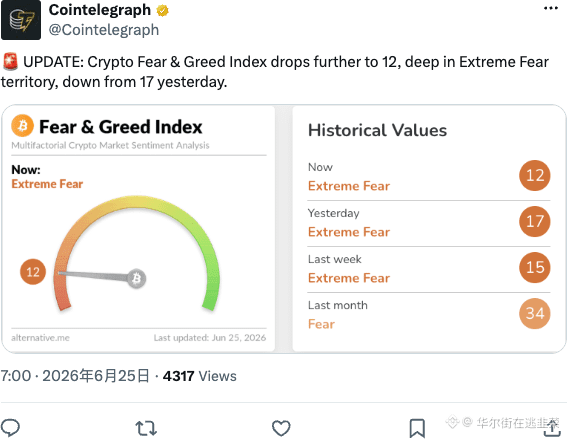Click the post timestamp 7:00 2026年6月25日

75,376
